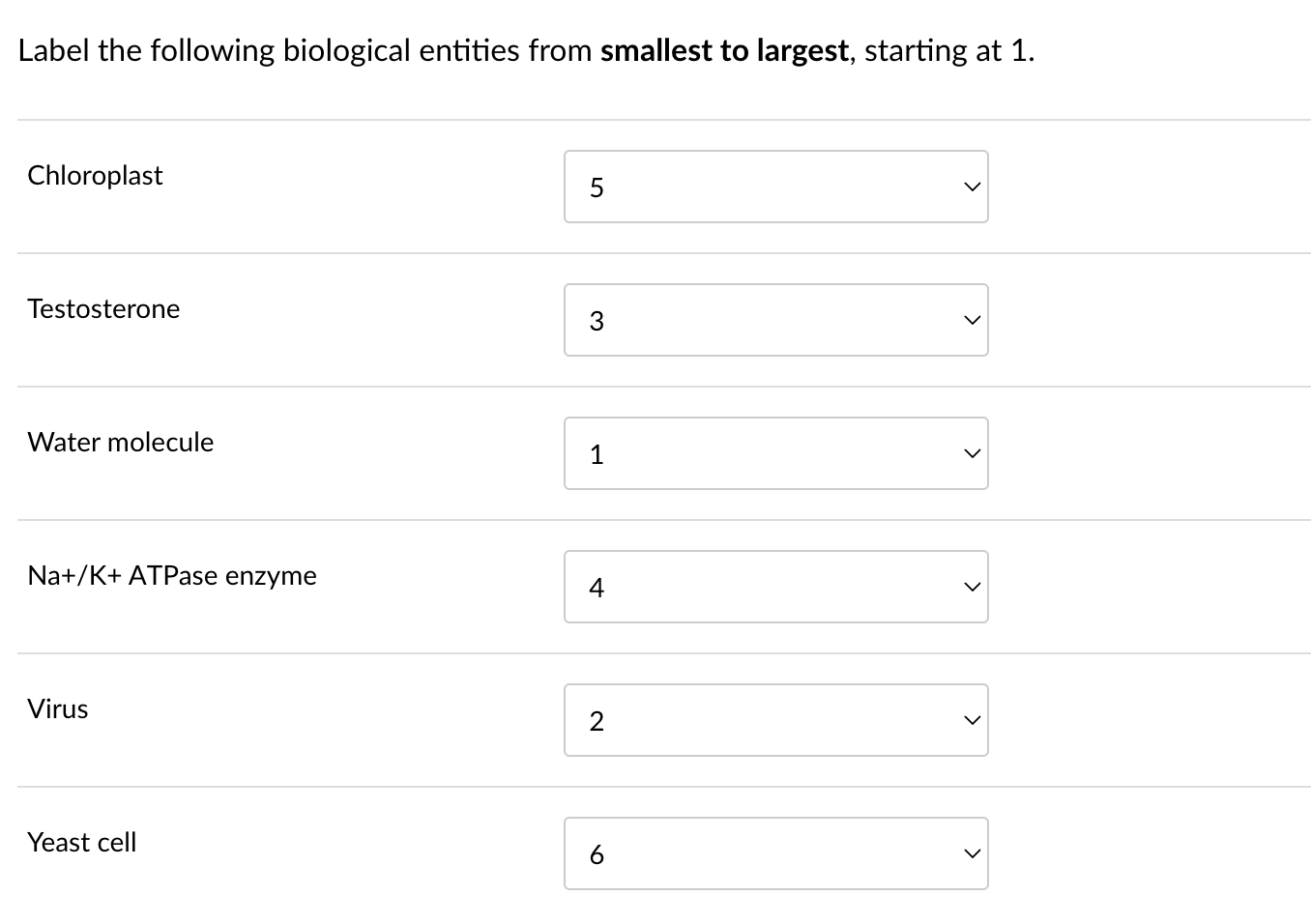
Task: Open the Water molecule ranking dropdown
Action: pos(775,452)
